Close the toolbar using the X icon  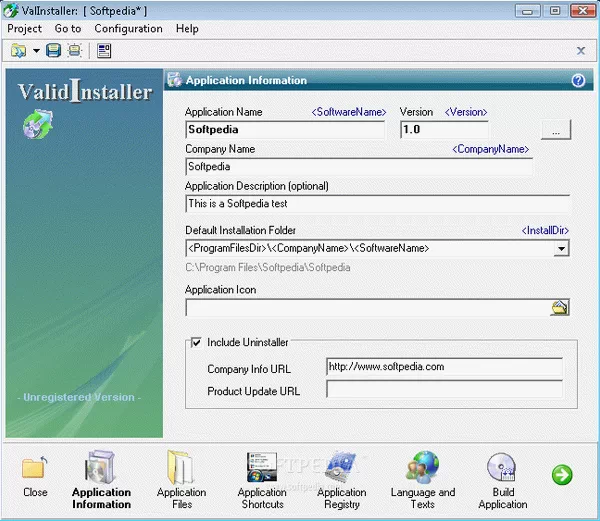[580, 50]
